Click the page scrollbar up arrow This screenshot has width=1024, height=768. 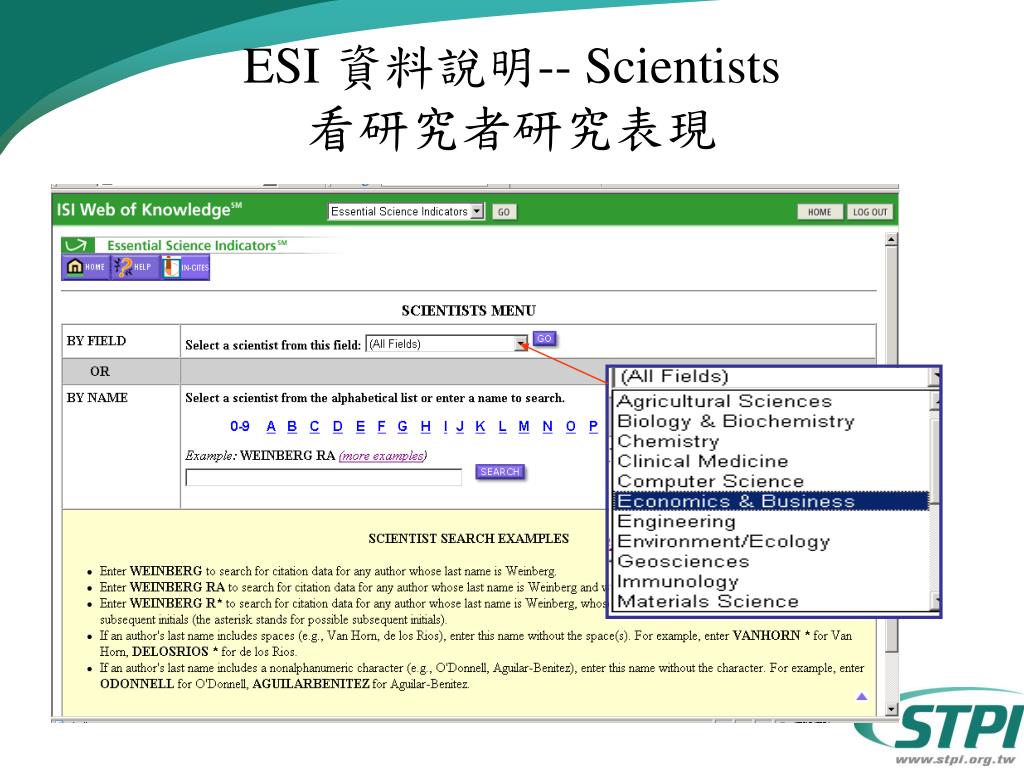tap(891, 240)
